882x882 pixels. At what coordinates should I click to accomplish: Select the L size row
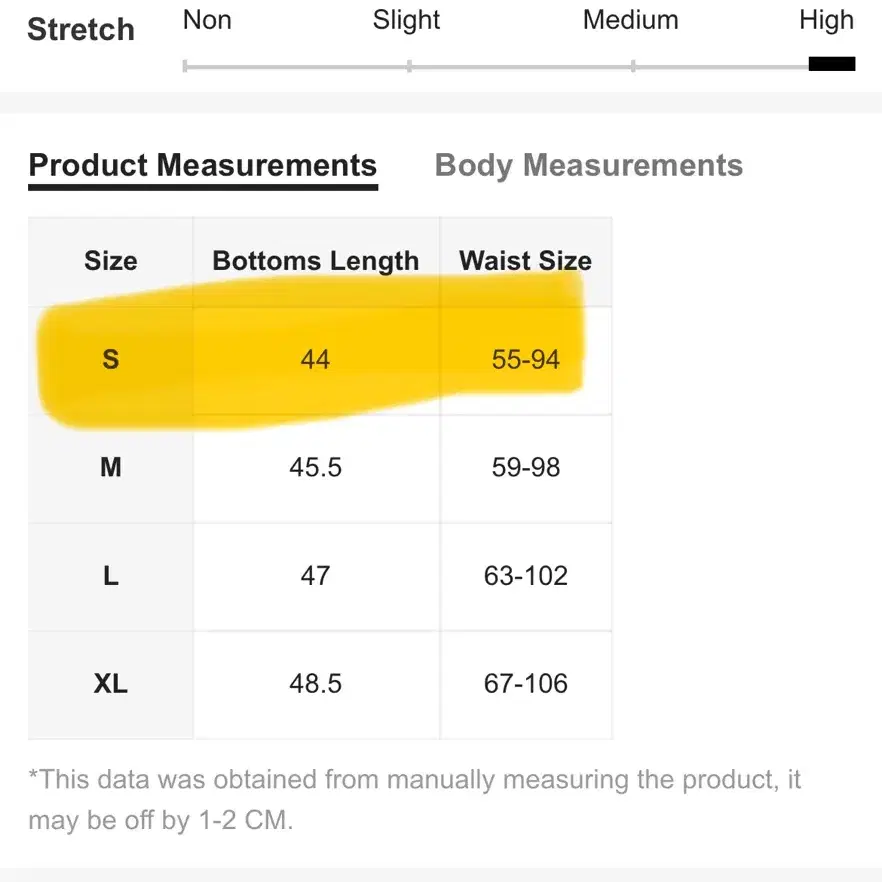click(x=320, y=577)
